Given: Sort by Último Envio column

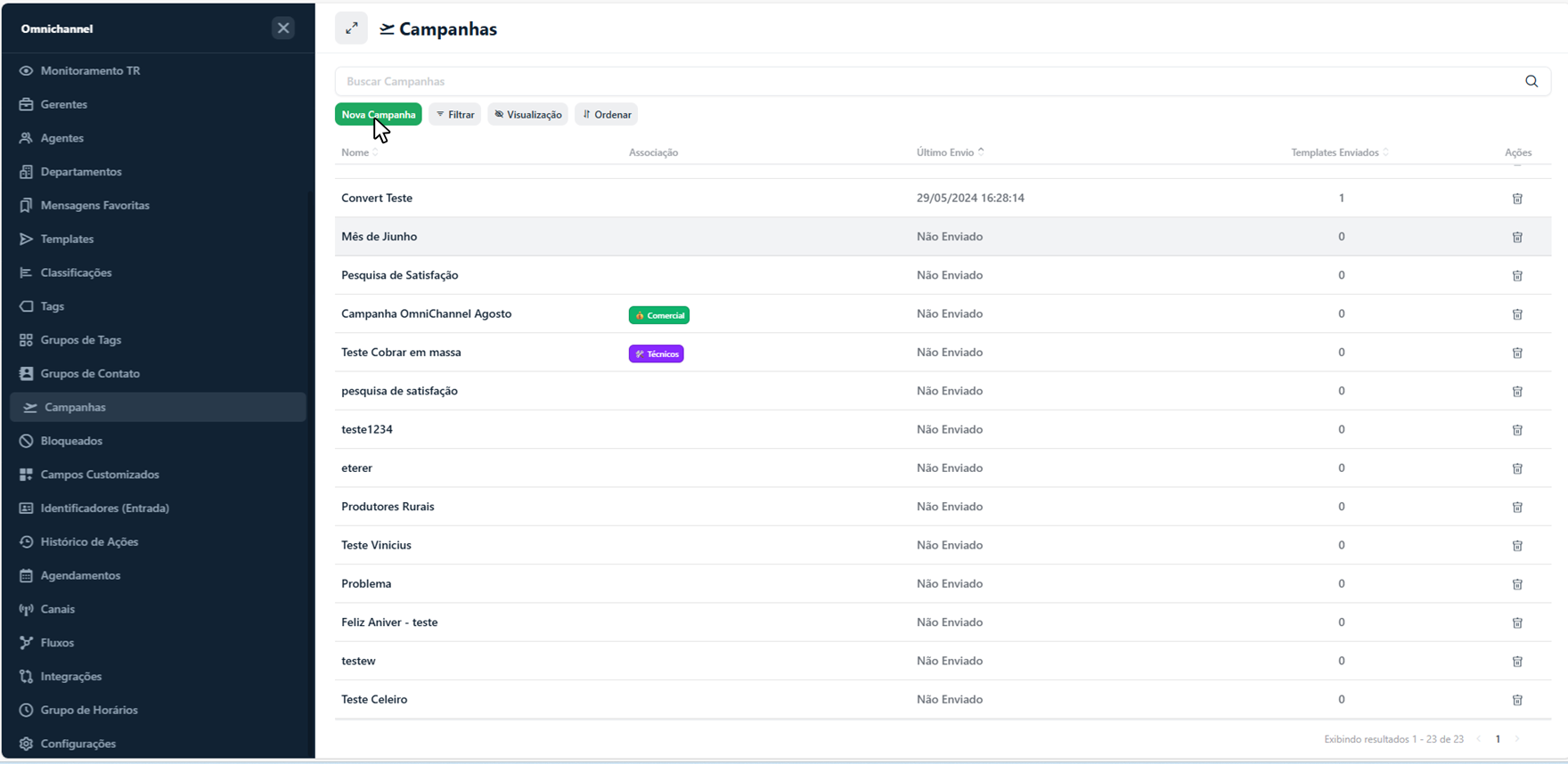Looking at the screenshot, I should pos(951,152).
